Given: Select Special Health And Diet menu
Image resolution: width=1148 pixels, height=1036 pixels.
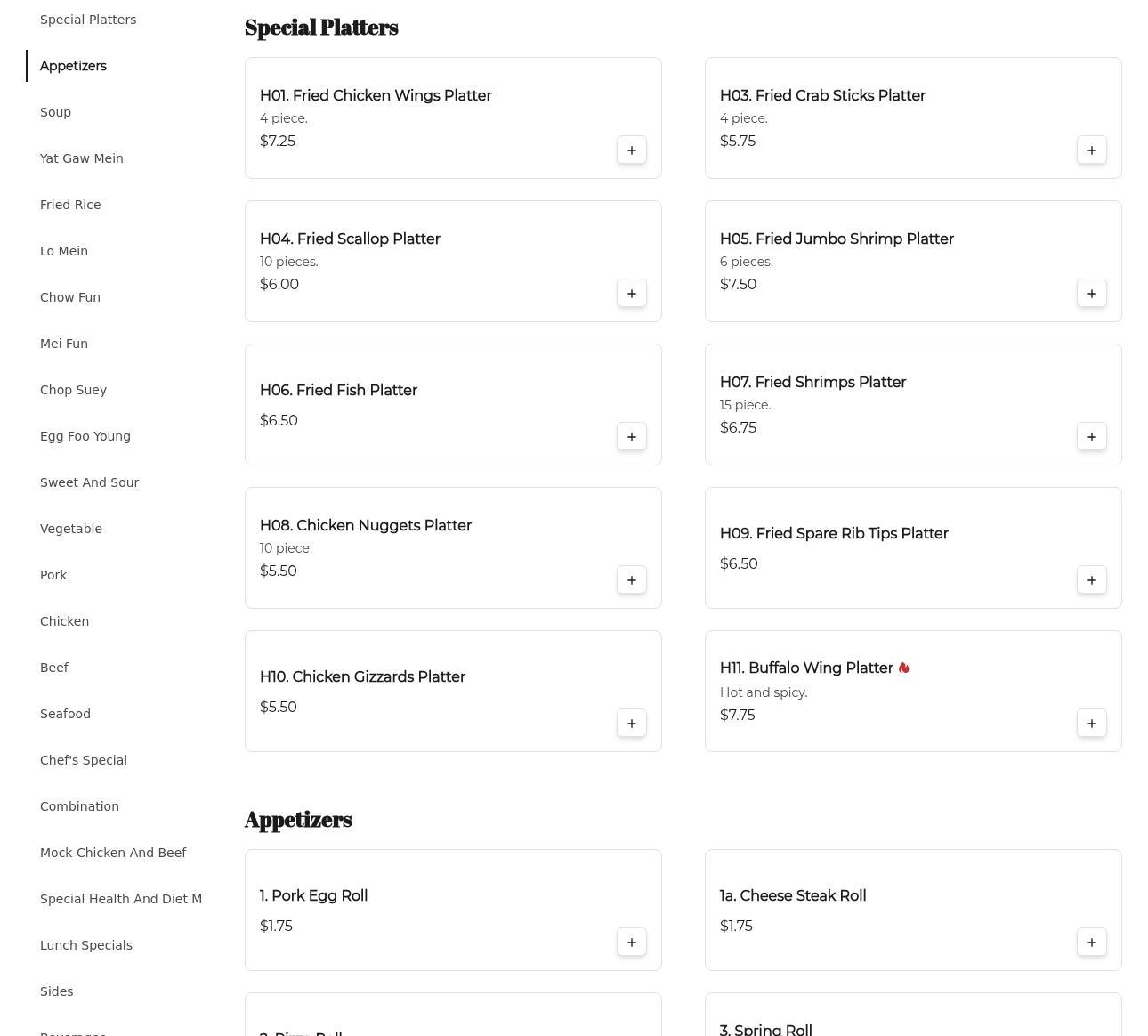Looking at the screenshot, I should [x=121, y=899].
